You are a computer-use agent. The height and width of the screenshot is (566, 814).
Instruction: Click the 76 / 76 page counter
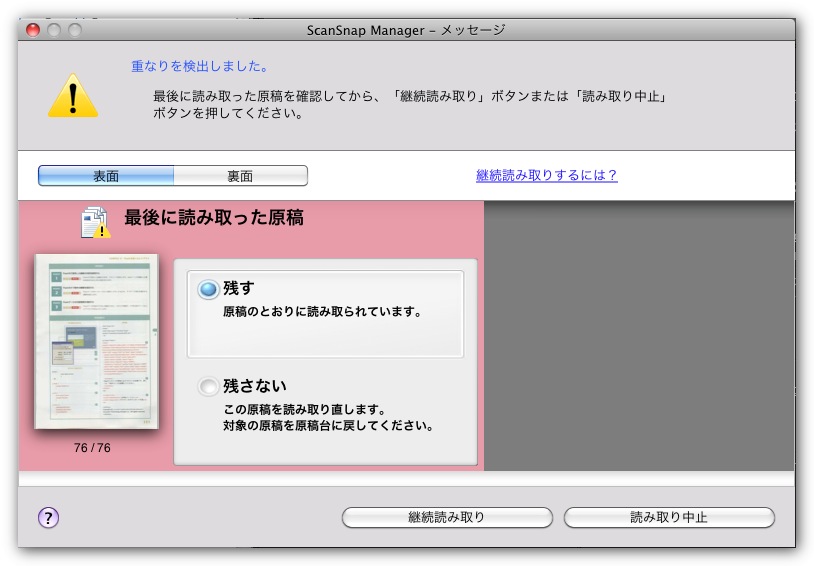pos(92,448)
